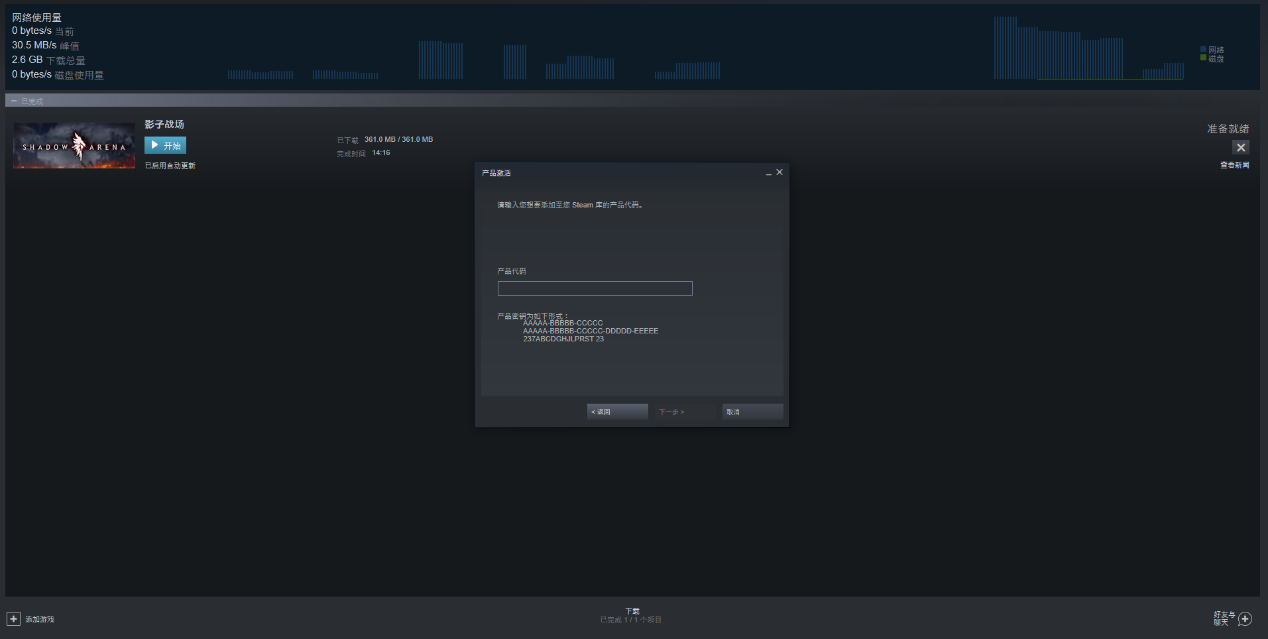This screenshot has width=1268, height=639.
Task: Click the 下载 status at bottom center
Action: click(632, 611)
